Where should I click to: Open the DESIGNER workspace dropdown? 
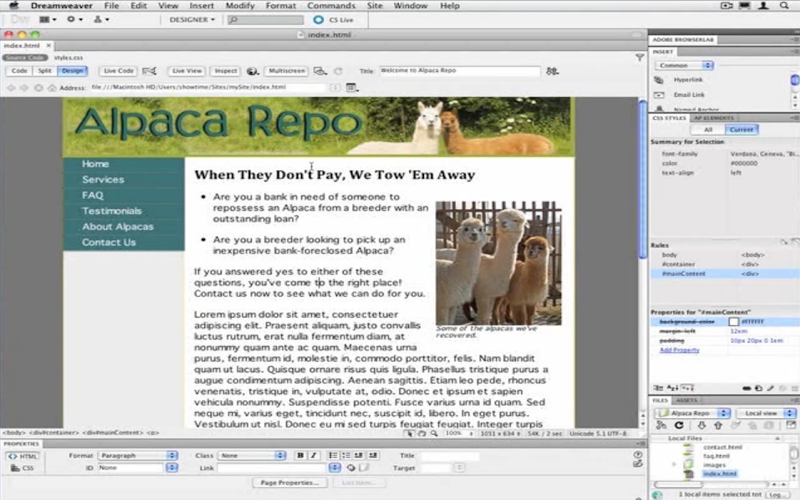191,19
